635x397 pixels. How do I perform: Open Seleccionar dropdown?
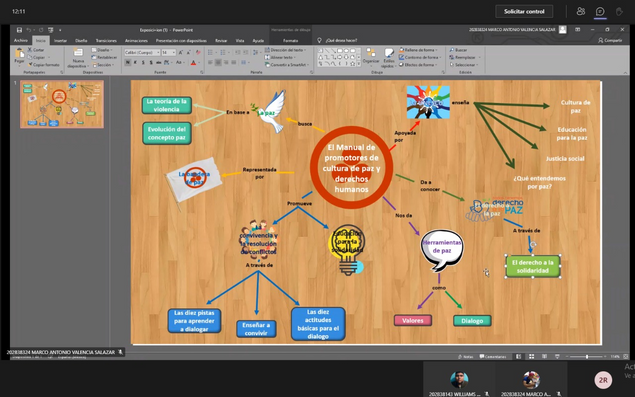pyautogui.click(x=464, y=64)
